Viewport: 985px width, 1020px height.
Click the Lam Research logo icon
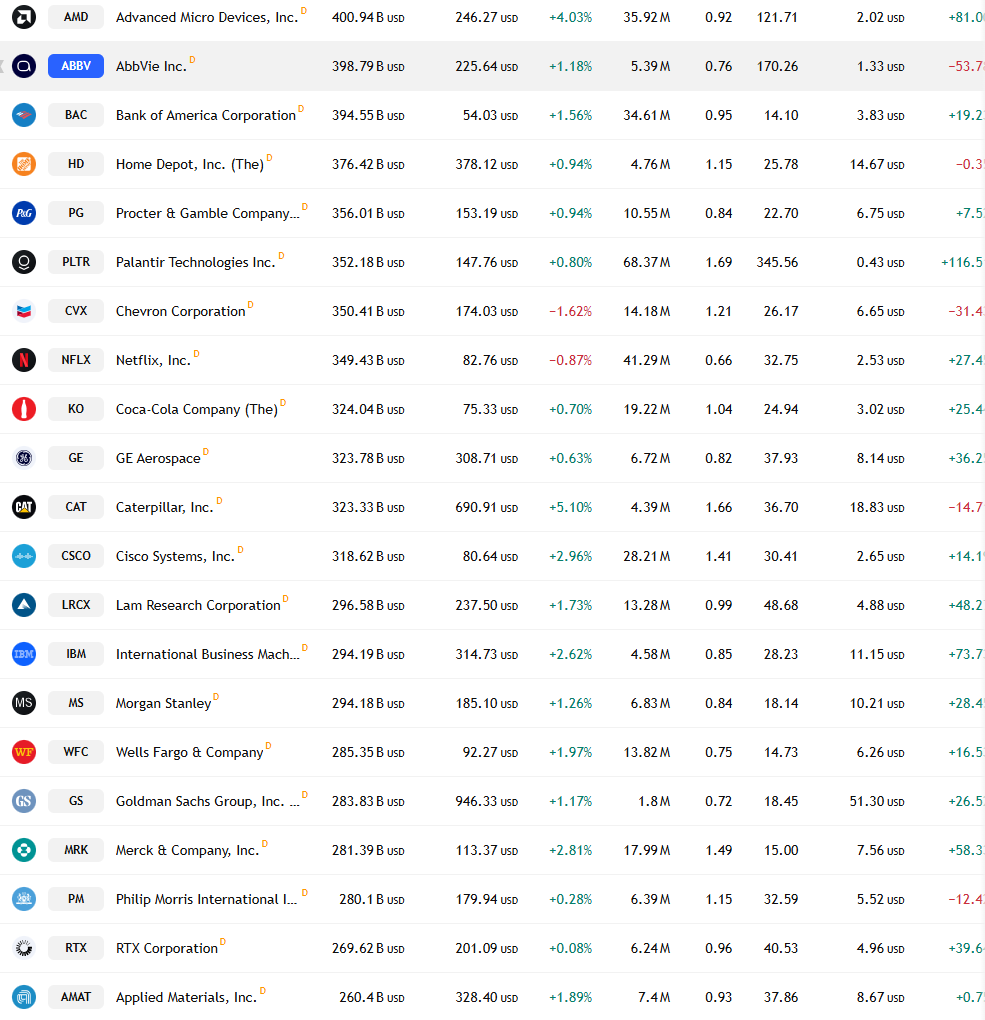click(x=24, y=605)
